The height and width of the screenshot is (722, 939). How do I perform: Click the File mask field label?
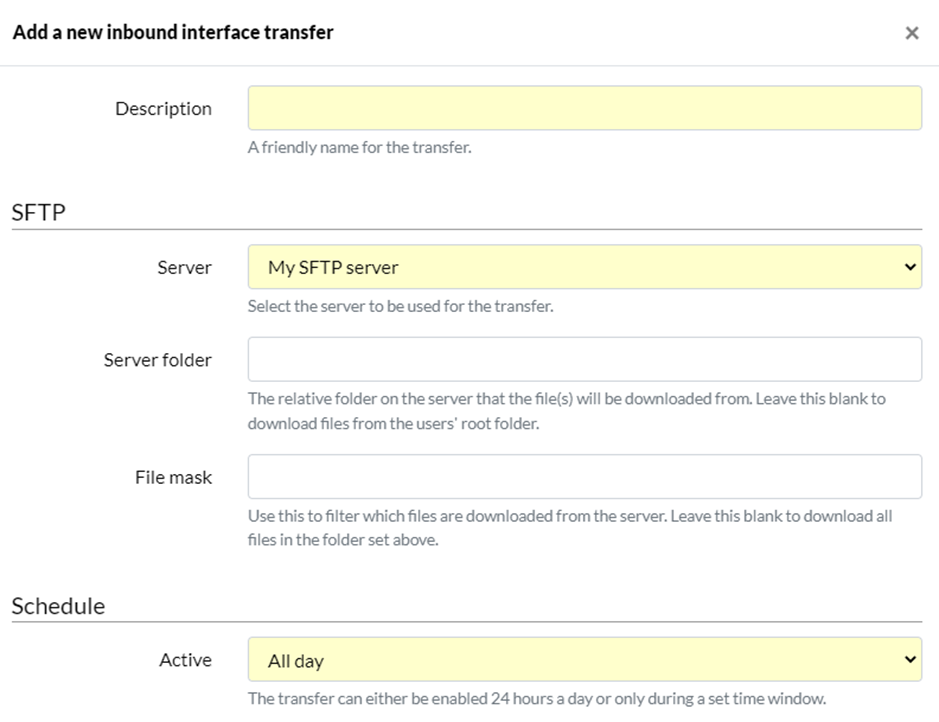click(x=173, y=477)
